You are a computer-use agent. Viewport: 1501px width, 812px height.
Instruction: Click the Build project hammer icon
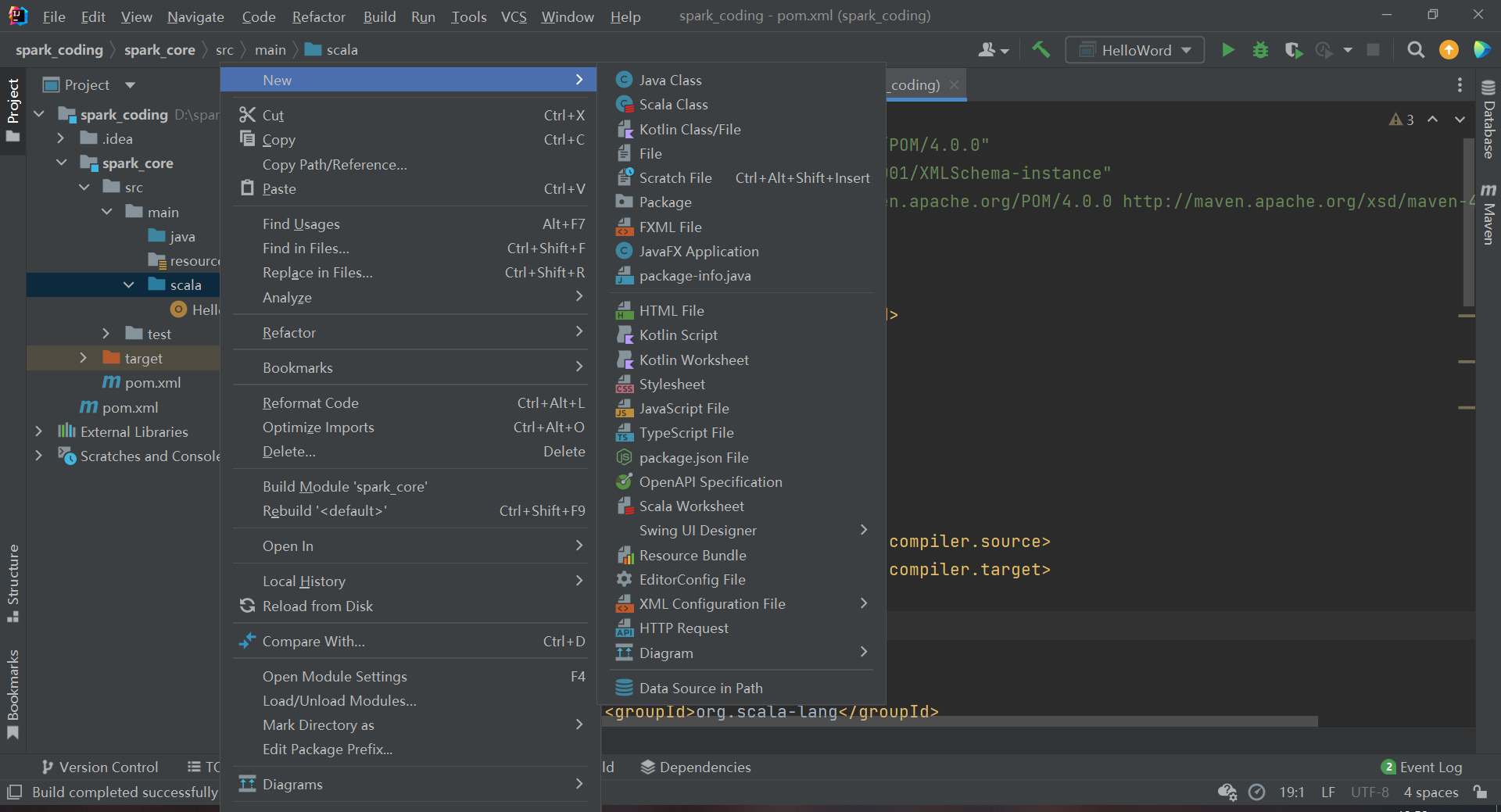click(x=1041, y=50)
